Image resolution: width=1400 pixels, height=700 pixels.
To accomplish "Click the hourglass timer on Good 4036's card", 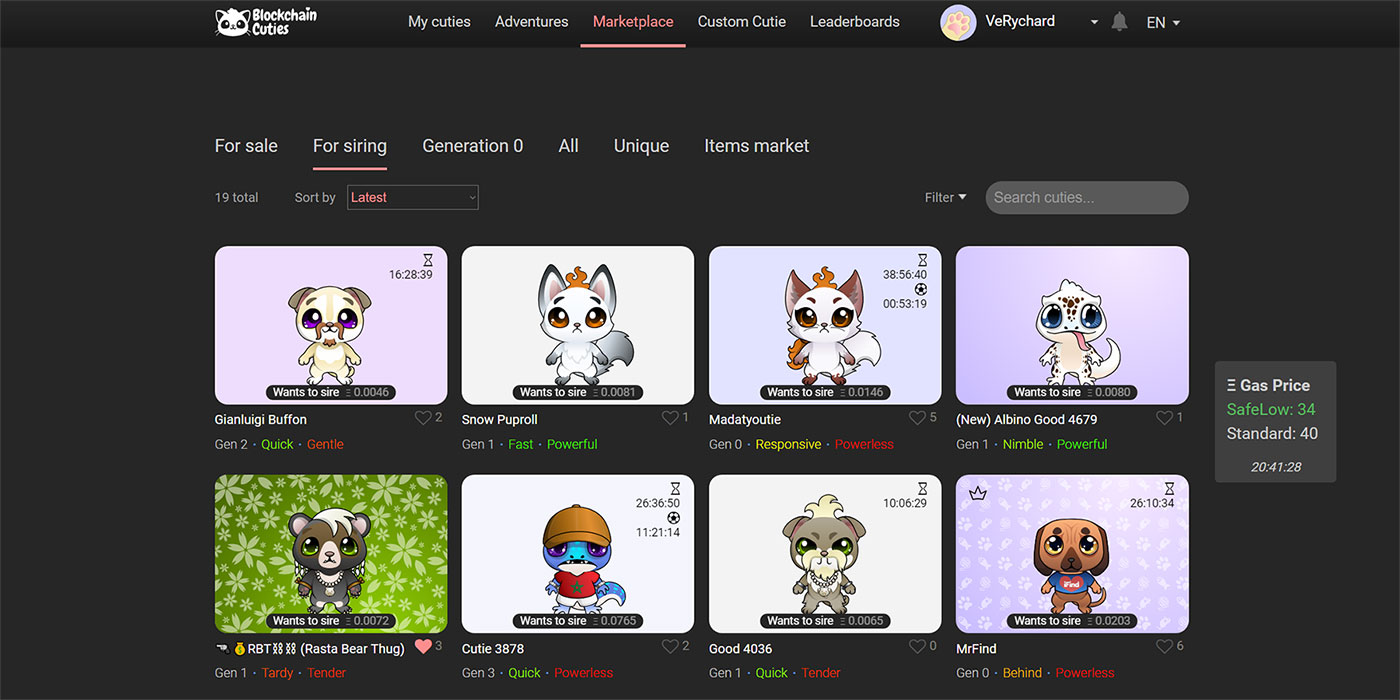I will click(x=921, y=488).
